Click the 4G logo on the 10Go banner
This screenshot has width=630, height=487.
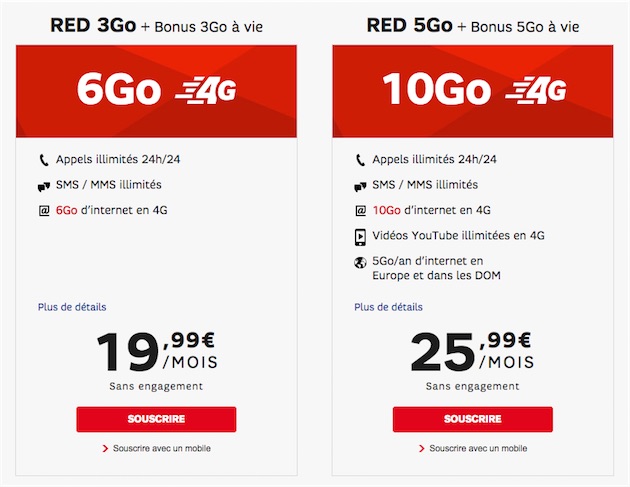tap(536, 90)
